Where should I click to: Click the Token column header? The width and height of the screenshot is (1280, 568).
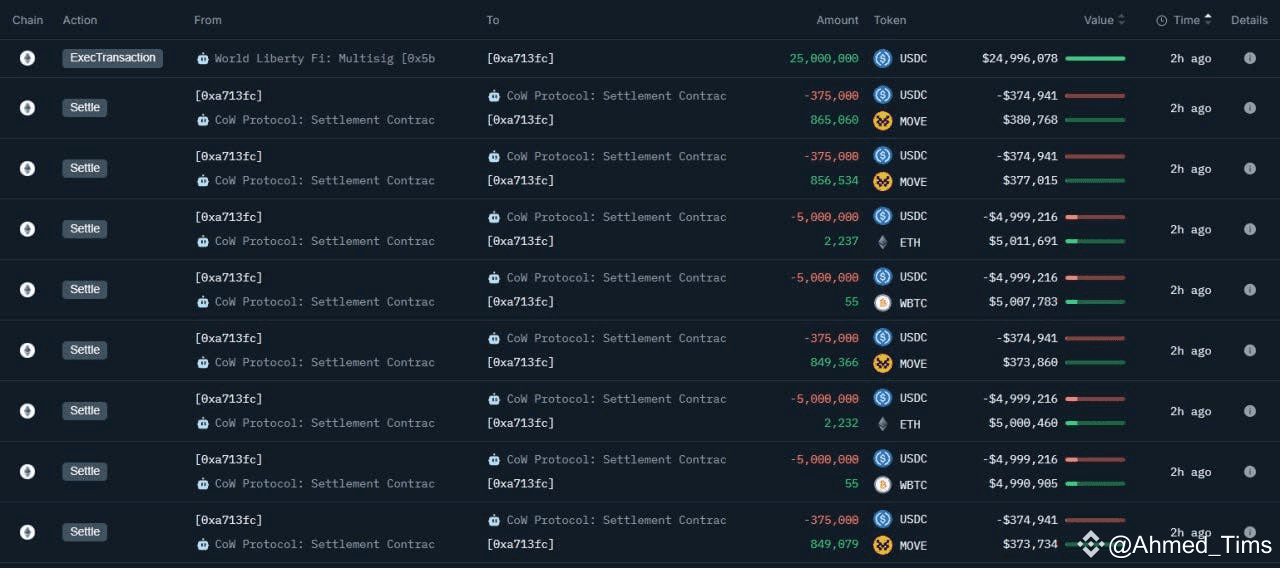pyautogui.click(x=890, y=20)
